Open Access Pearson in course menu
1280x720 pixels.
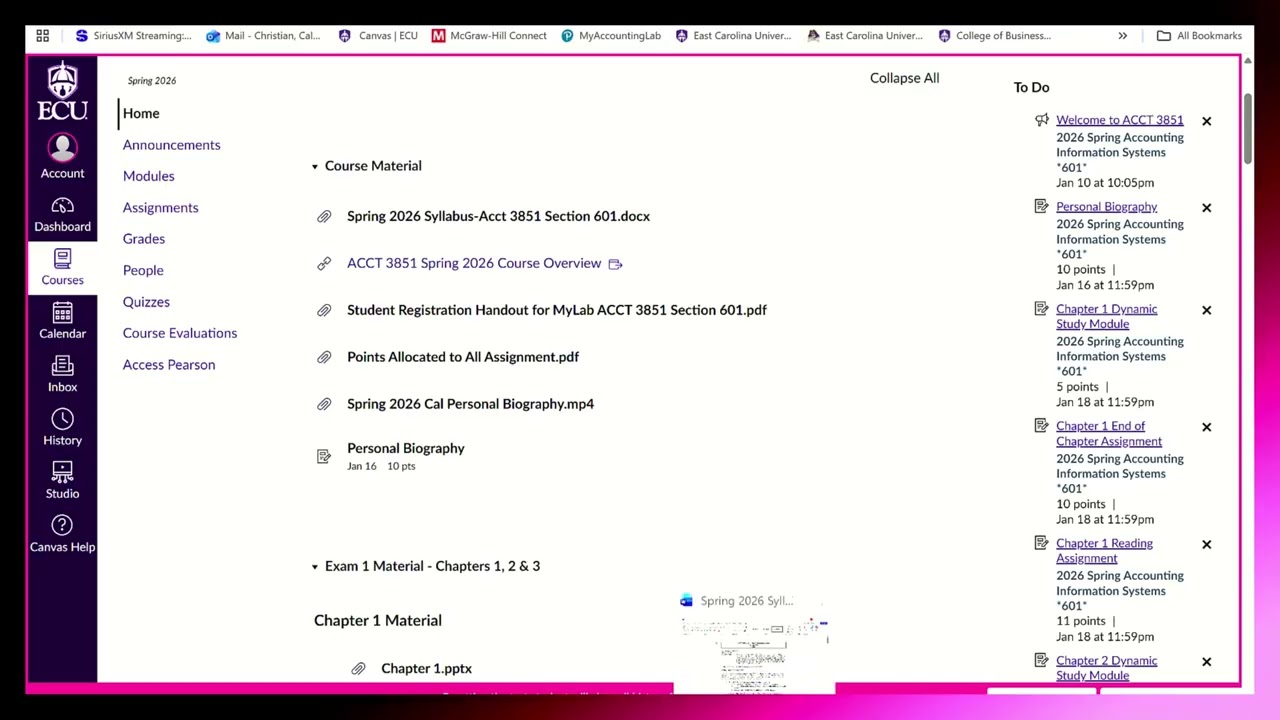(x=168, y=365)
